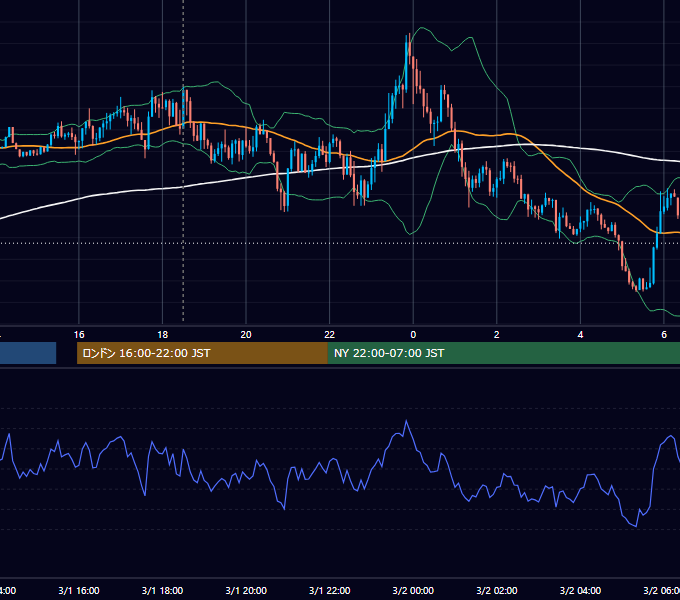Click the 3/2 04:00 time label
Screen dimensions: 680x600
tap(580, 590)
